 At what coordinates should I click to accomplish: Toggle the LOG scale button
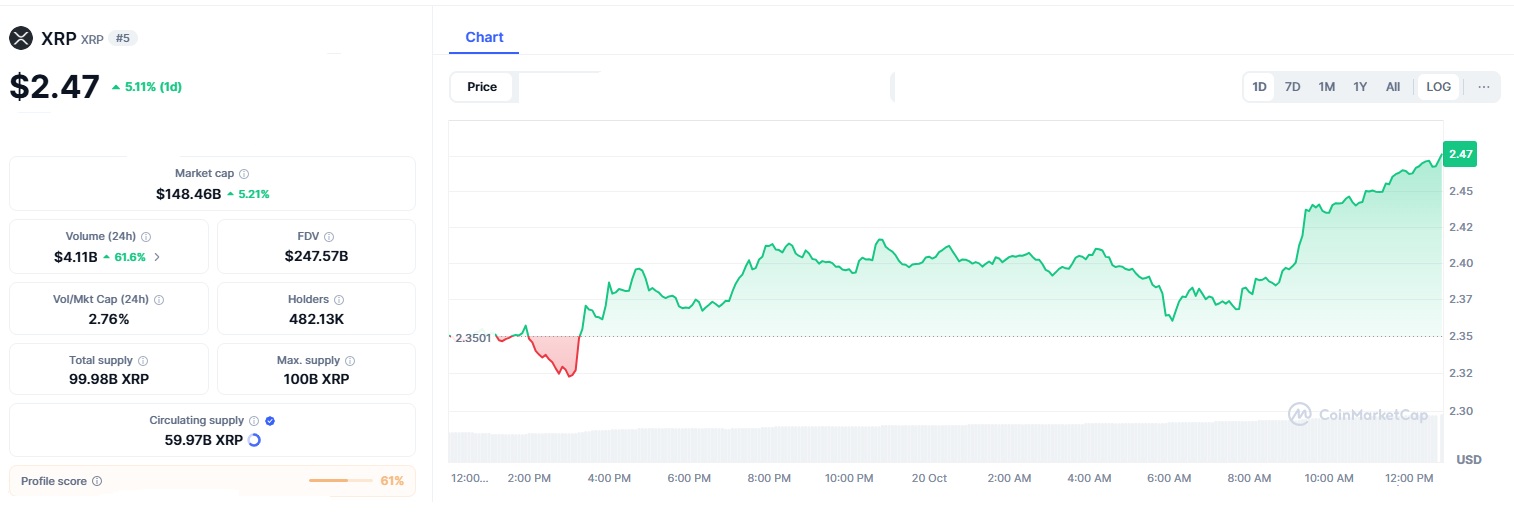1438,87
